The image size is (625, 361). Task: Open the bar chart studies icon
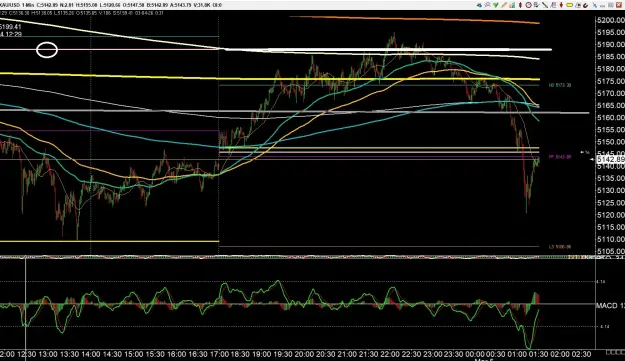click(512, 5)
